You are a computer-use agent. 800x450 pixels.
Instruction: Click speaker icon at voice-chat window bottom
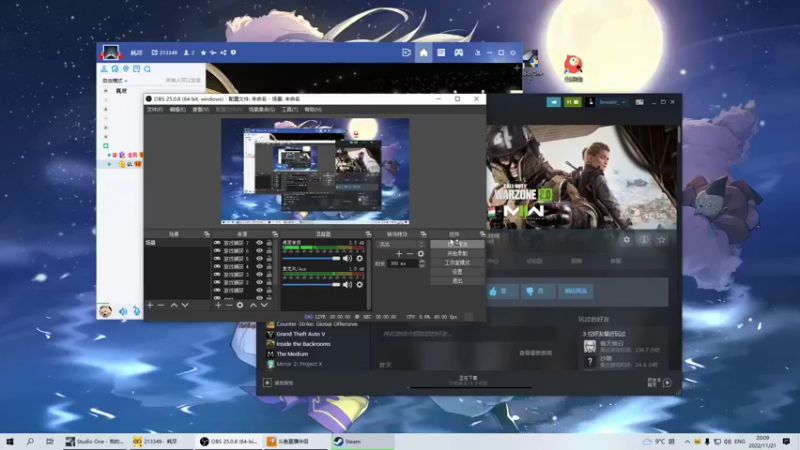(x=123, y=311)
